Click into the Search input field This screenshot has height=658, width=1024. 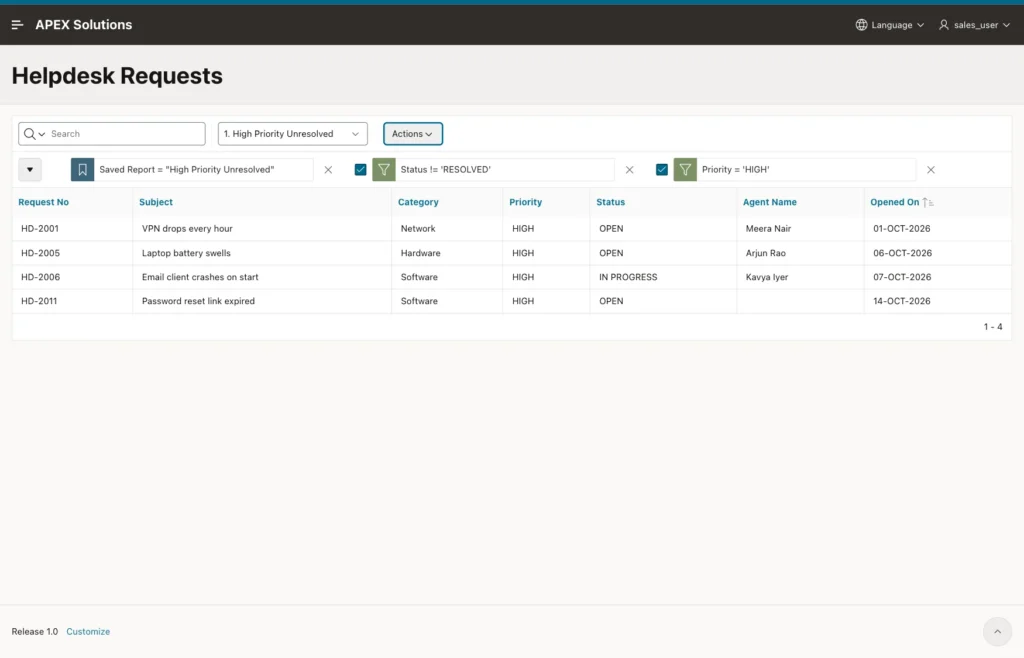click(x=125, y=134)
